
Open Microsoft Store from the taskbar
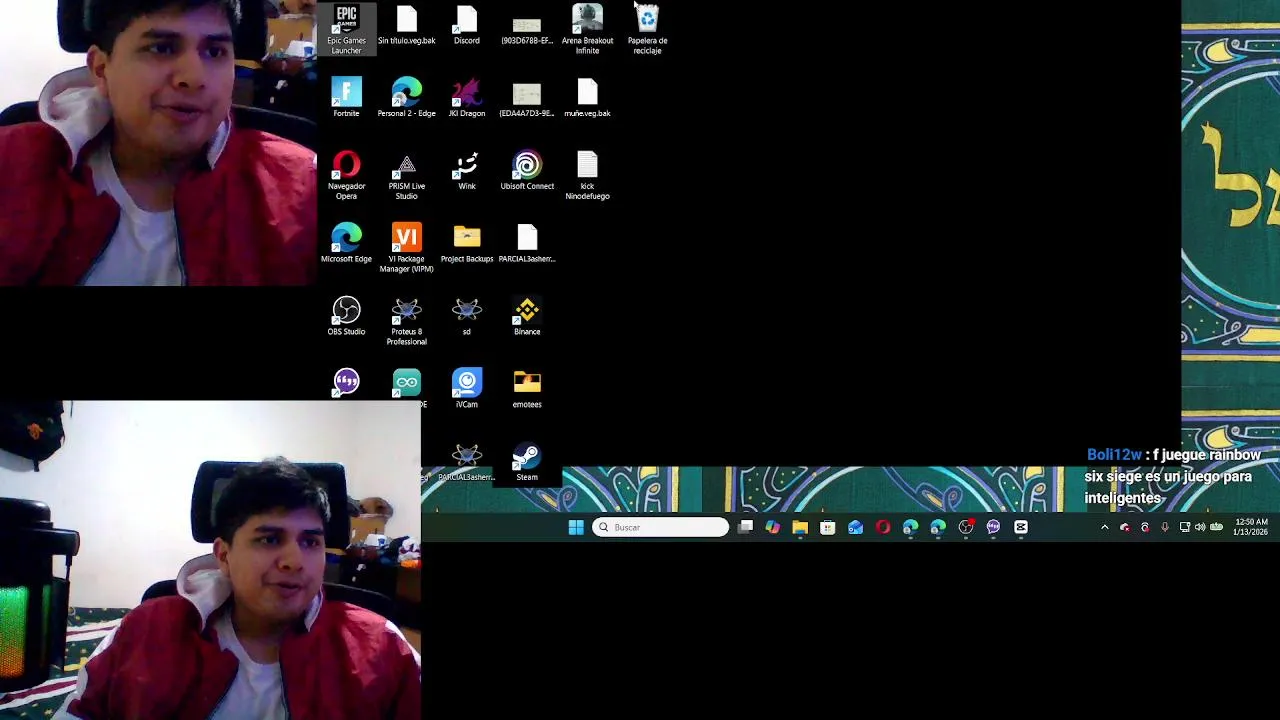(828, 527)
